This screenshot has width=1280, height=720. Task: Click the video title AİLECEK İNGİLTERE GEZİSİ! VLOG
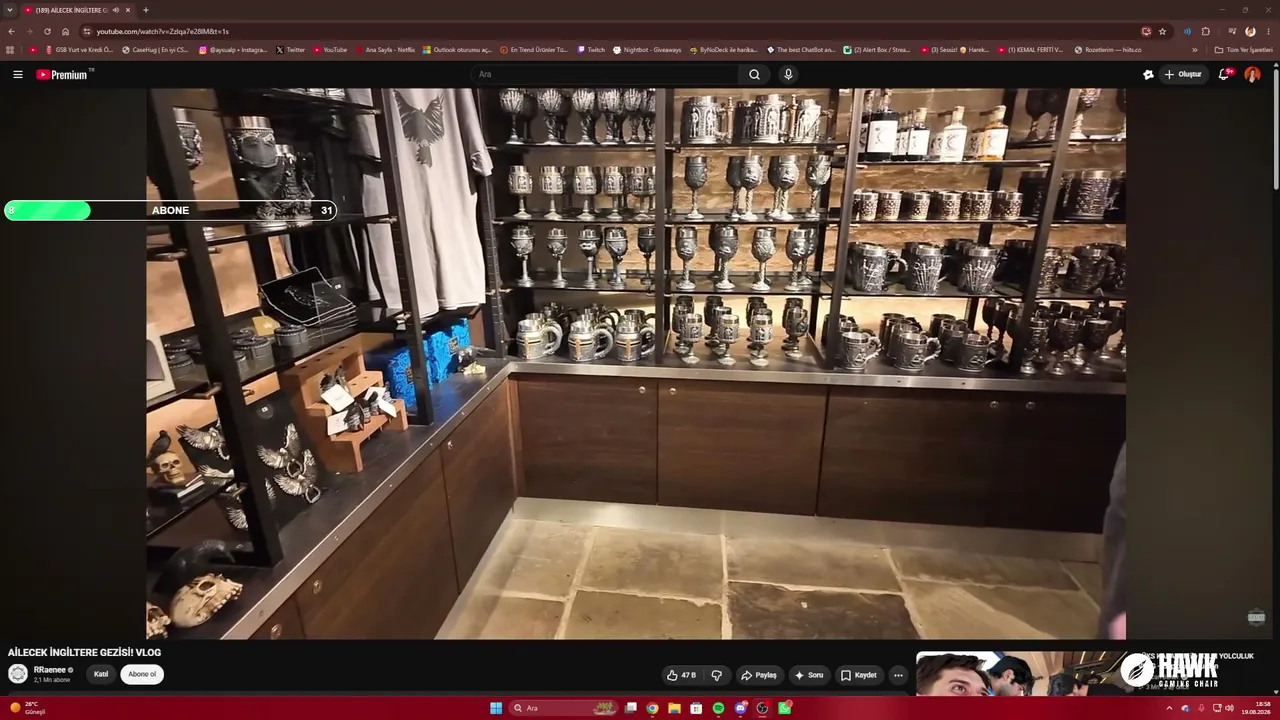84,652
